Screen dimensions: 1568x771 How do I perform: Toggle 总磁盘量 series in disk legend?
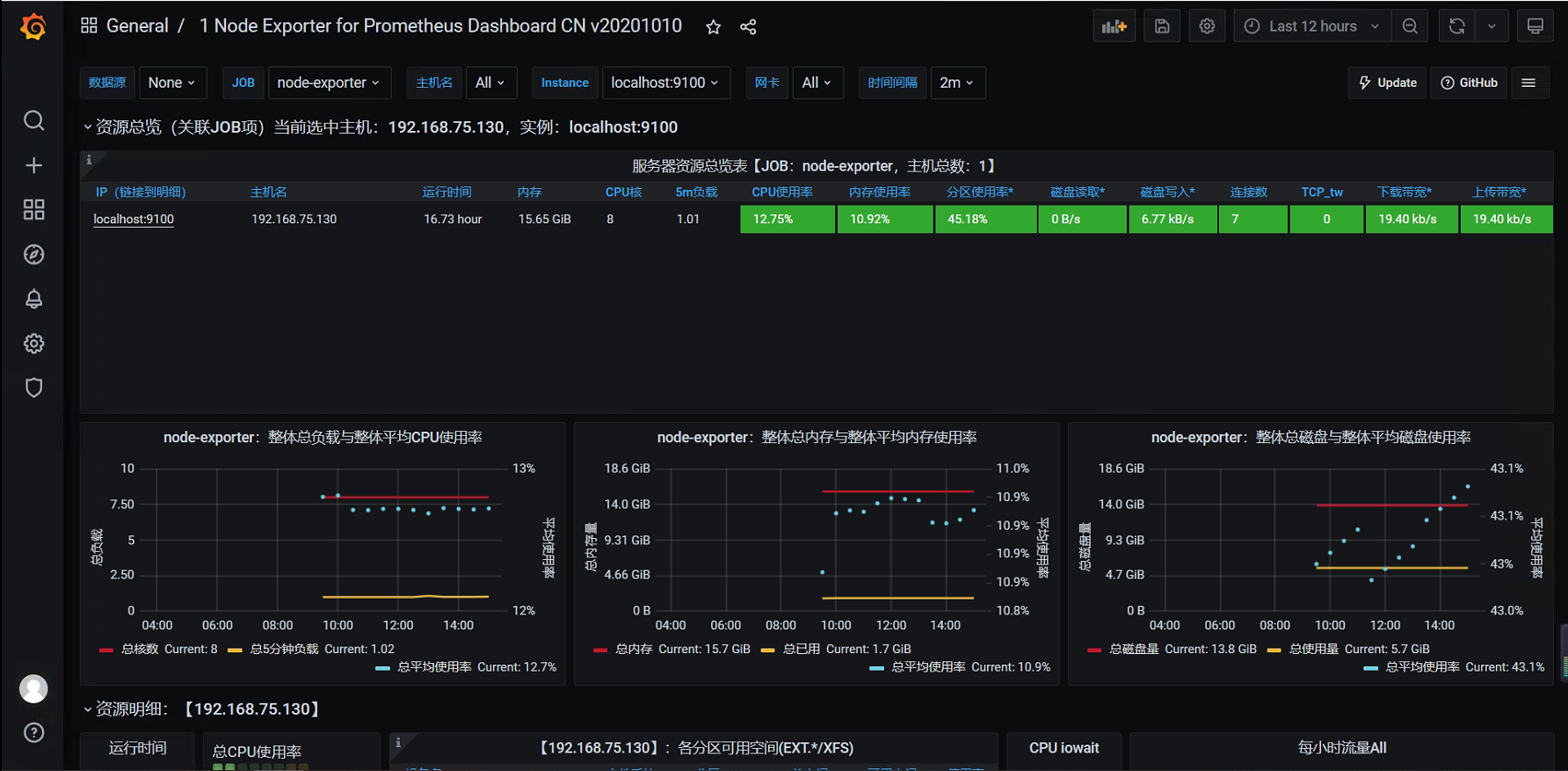1133,649
